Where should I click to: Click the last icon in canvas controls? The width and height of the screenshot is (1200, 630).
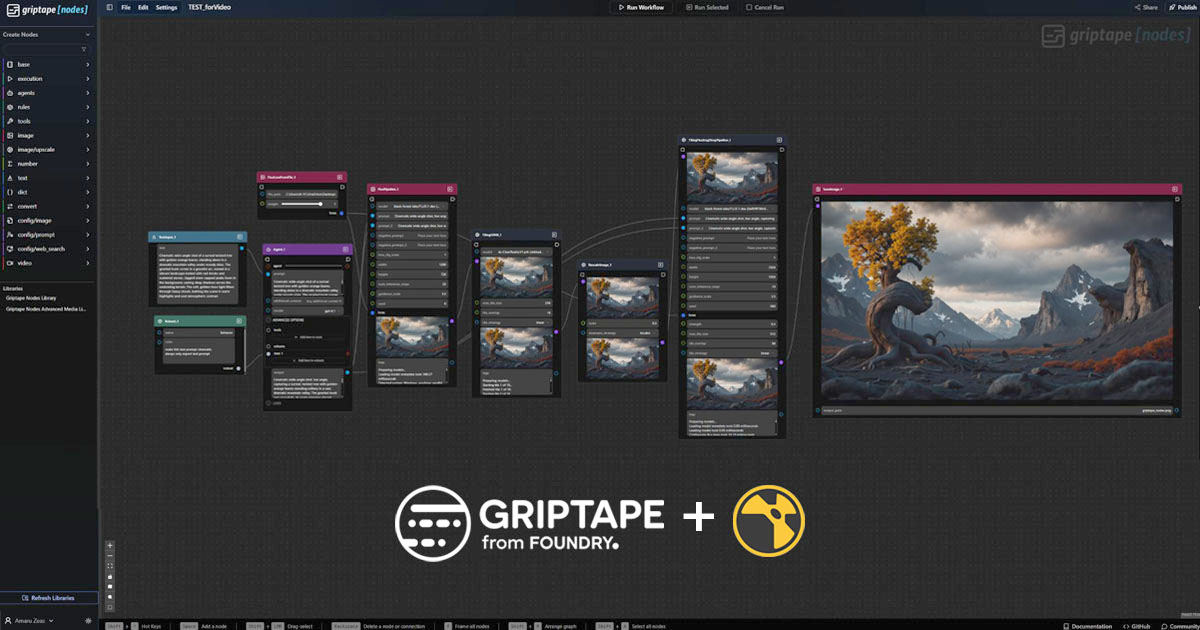(x=110, y=607)
